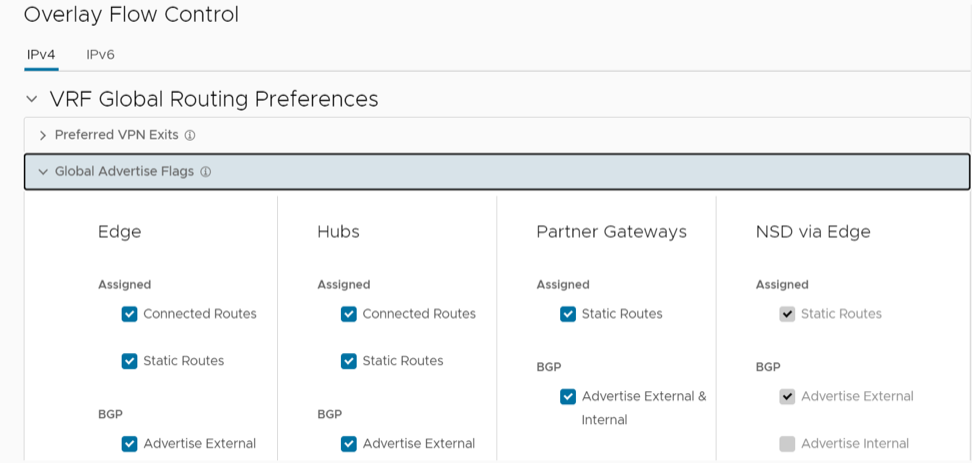Toggle Edge BGP Advertise External checkbox
This screenshot has width=972, height=463.
coord(130,444)
